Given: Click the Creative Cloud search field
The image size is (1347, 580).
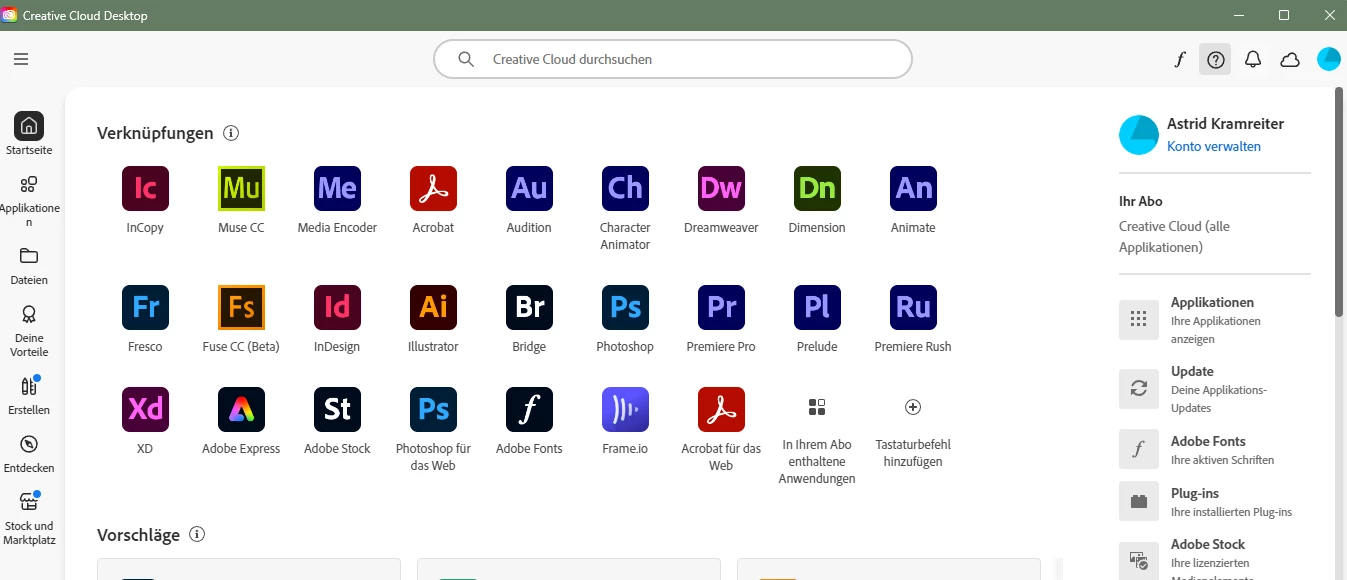Looking at the screenshot, I should click(x=673, y=59).
